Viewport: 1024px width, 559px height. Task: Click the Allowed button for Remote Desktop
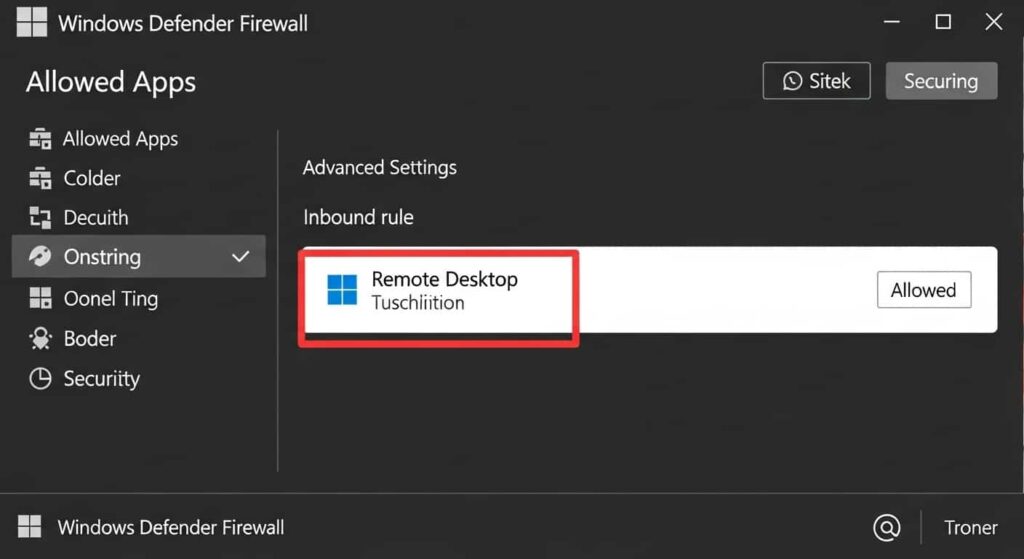(x=924, y=290)
